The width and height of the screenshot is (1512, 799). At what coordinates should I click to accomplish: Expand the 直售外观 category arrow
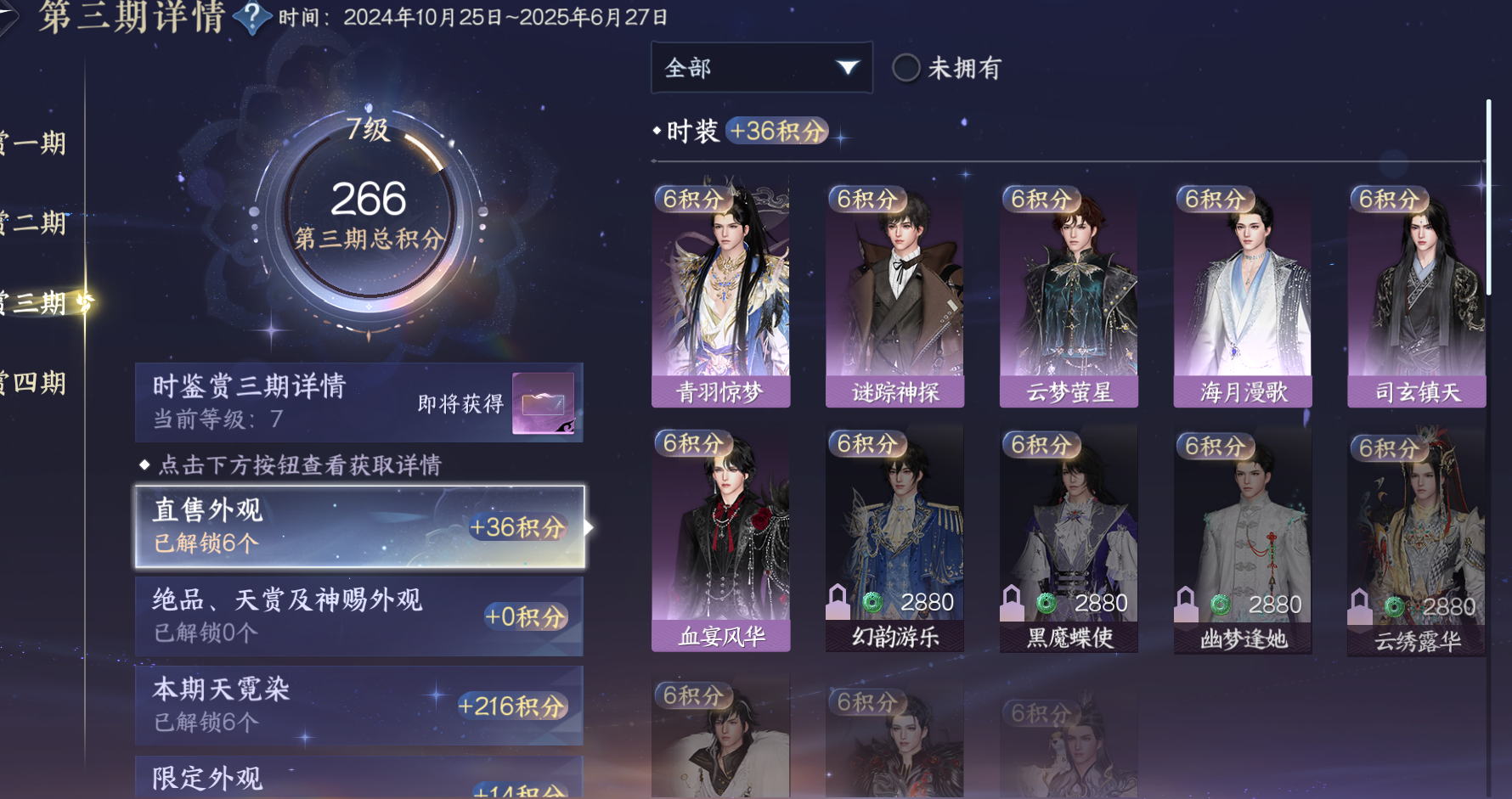(589, 527)
